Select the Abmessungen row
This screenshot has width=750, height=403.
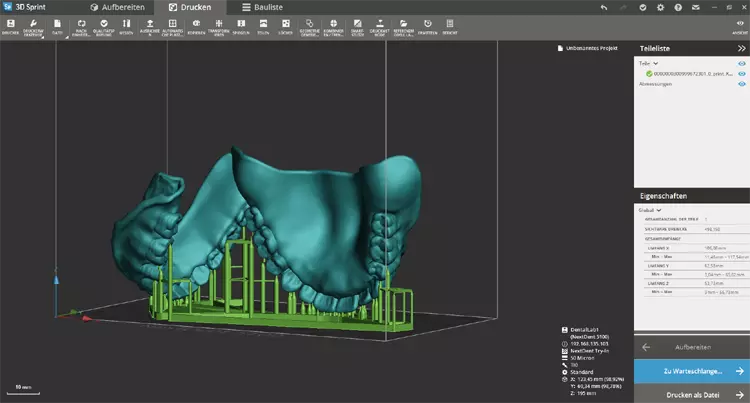[x=655, y=84]
